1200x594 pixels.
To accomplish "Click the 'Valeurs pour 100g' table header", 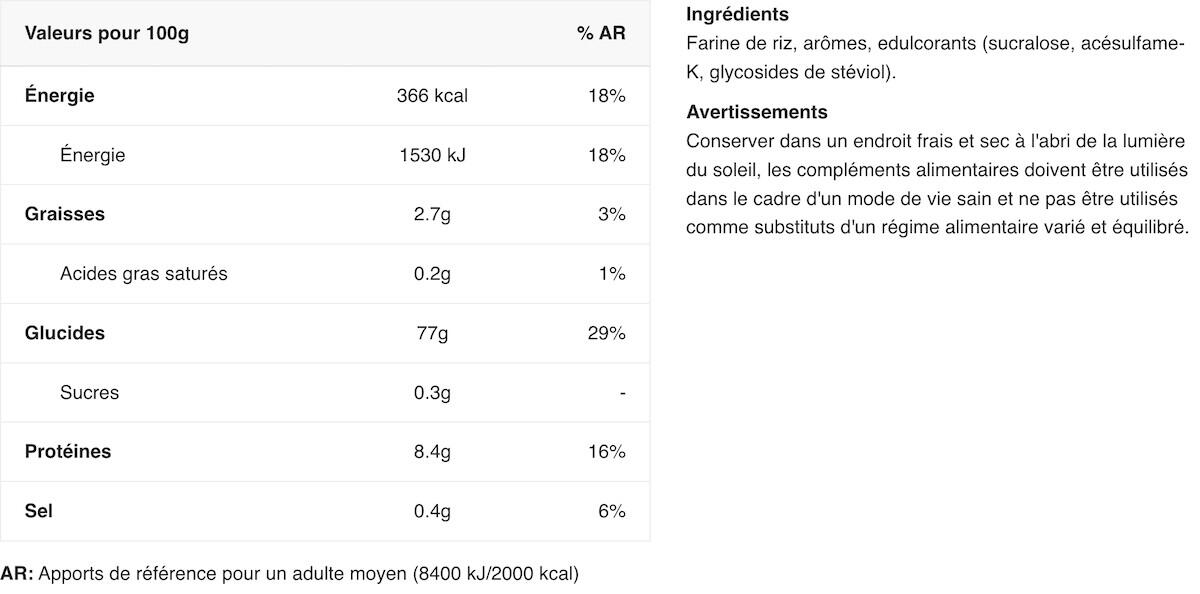I will tap(107, 33).
